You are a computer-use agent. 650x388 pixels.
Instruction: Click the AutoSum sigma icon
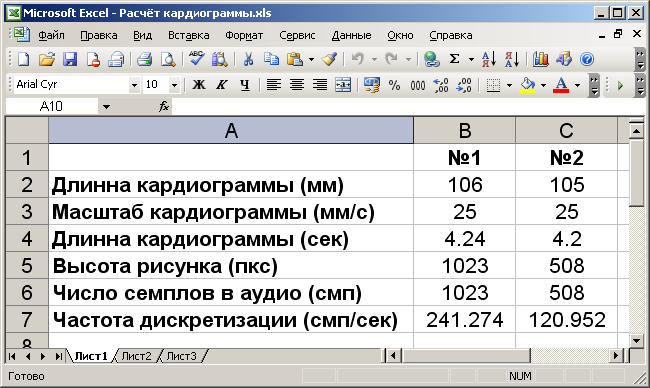click(455, 59)
